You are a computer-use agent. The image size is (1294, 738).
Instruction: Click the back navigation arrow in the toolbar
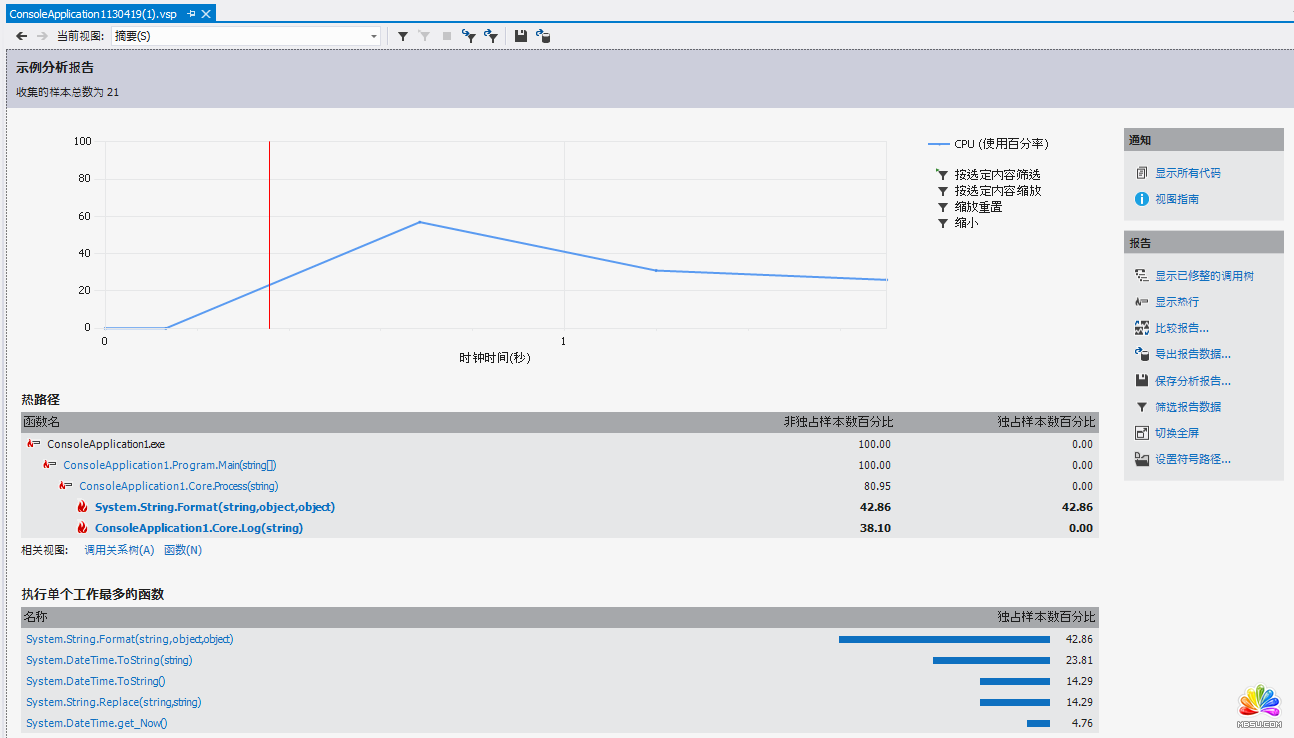click(x=22, y=36)
